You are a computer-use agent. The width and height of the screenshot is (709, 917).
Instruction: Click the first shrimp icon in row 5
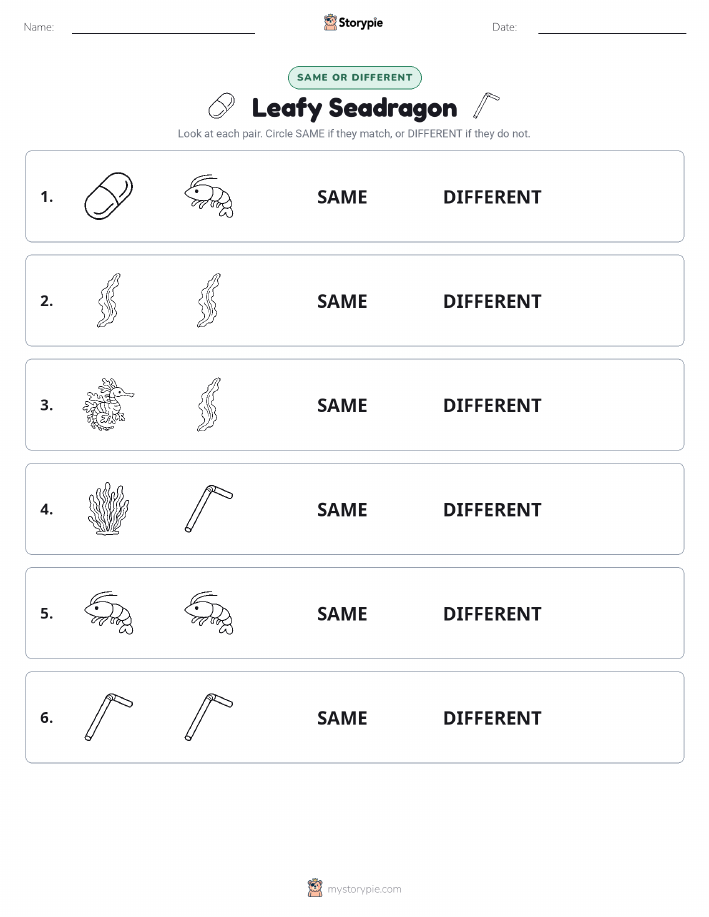pos(108,612)
